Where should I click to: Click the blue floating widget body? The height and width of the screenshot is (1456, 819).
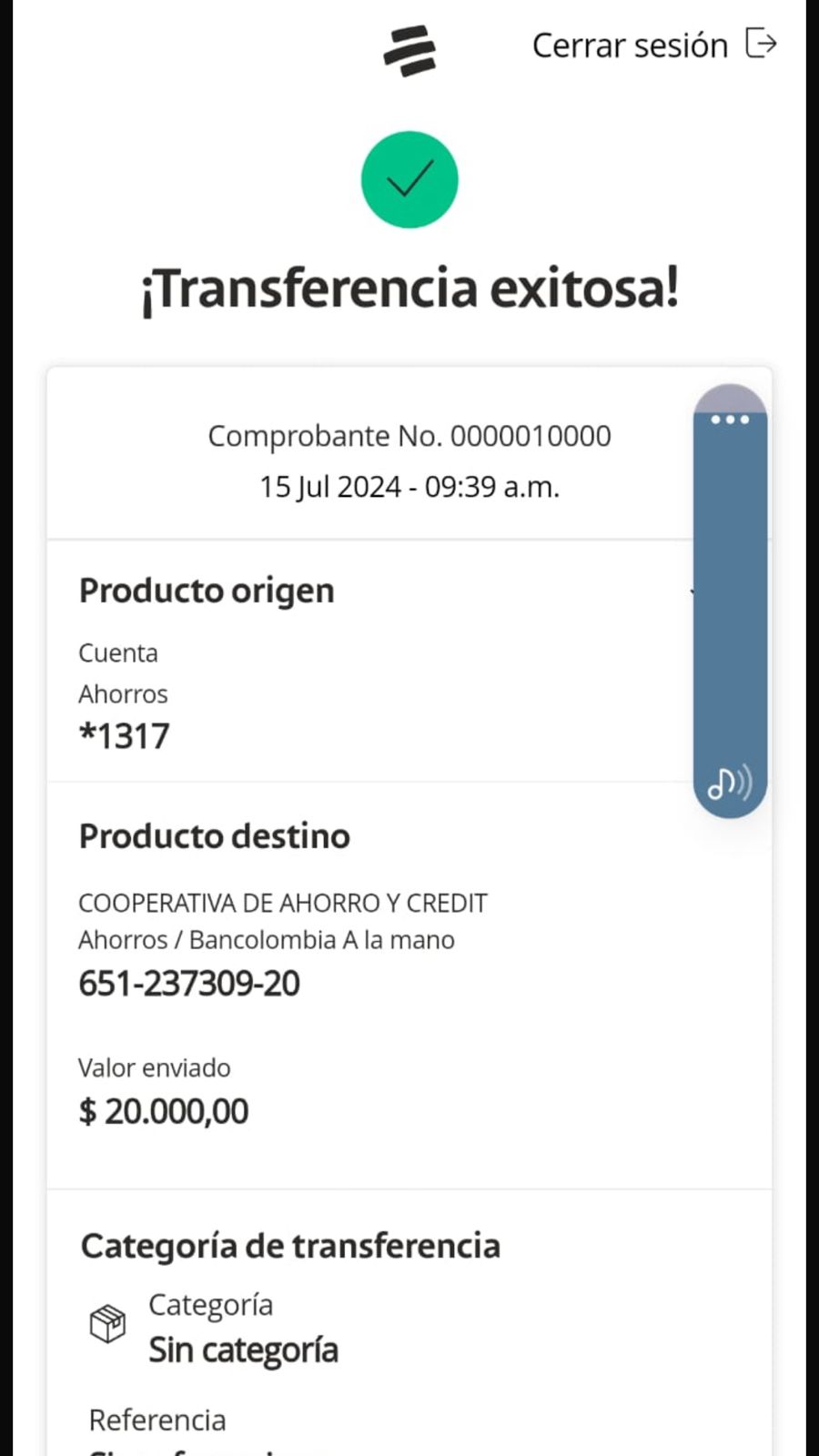730,601
